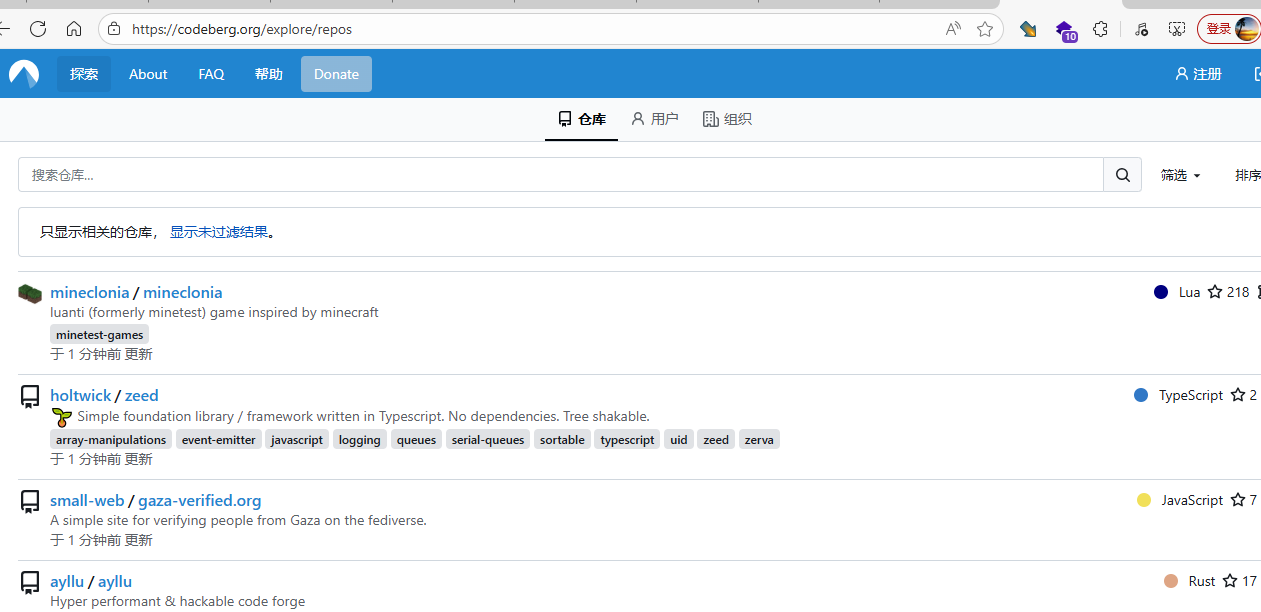Viewport: 1261px width, 612px height.
Task: Click the Rust language label
Action: (1202, 581)
